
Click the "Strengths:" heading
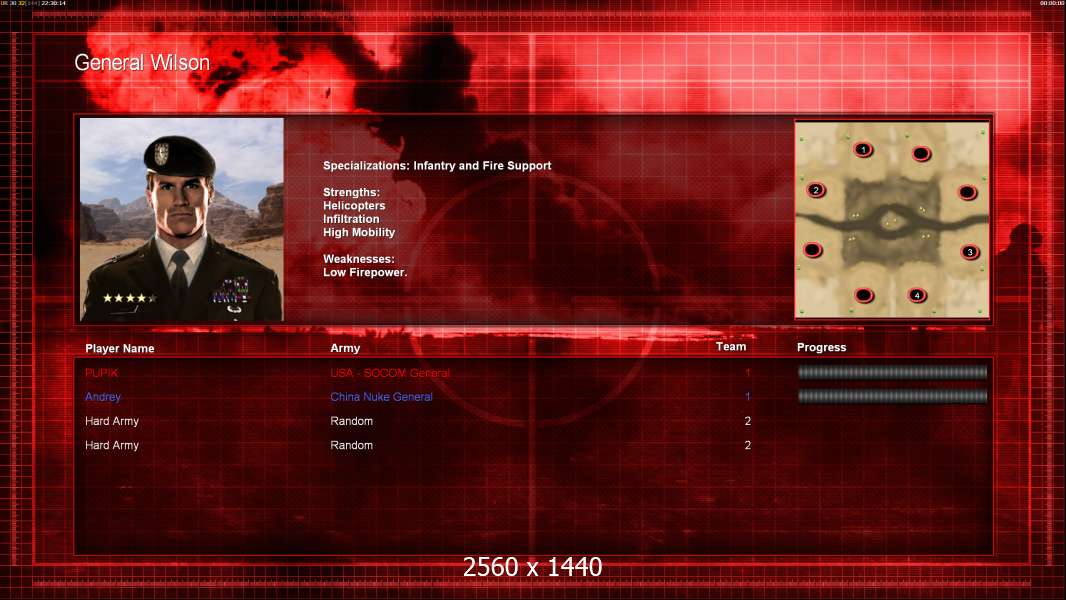pos(351,192)
